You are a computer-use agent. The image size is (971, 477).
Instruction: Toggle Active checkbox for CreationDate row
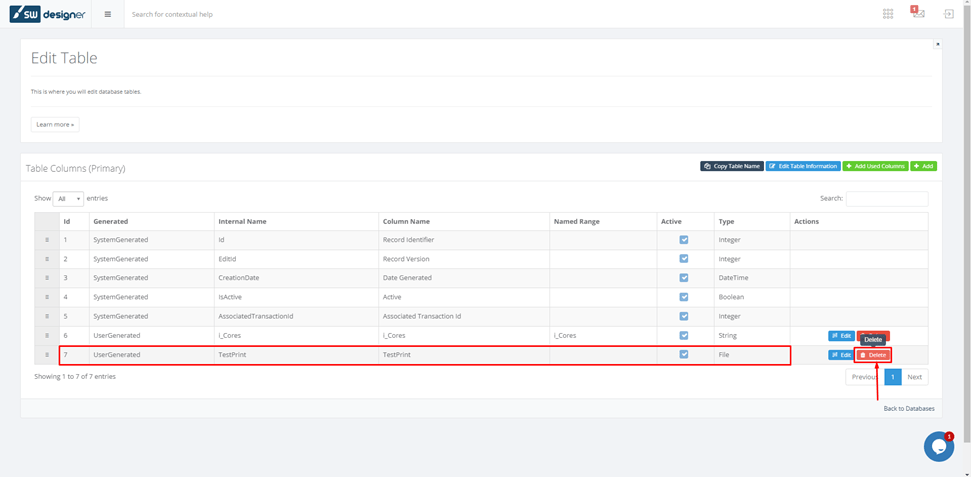pos(684,278)
